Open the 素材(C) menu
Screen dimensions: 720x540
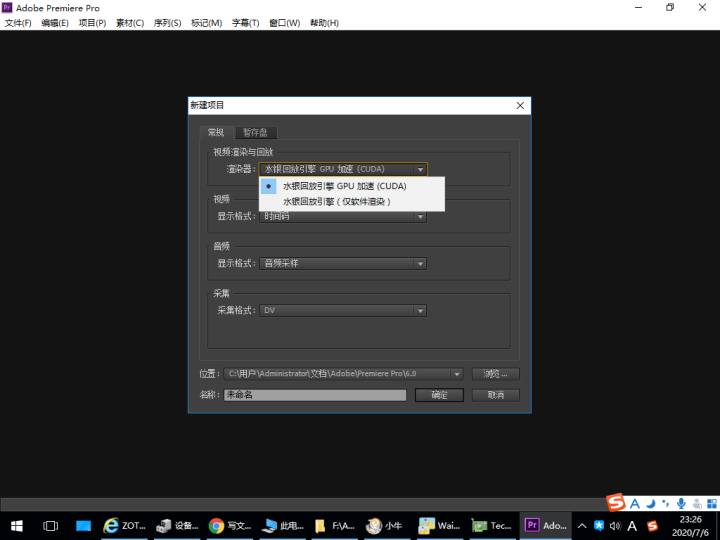[x=130, y=23]
